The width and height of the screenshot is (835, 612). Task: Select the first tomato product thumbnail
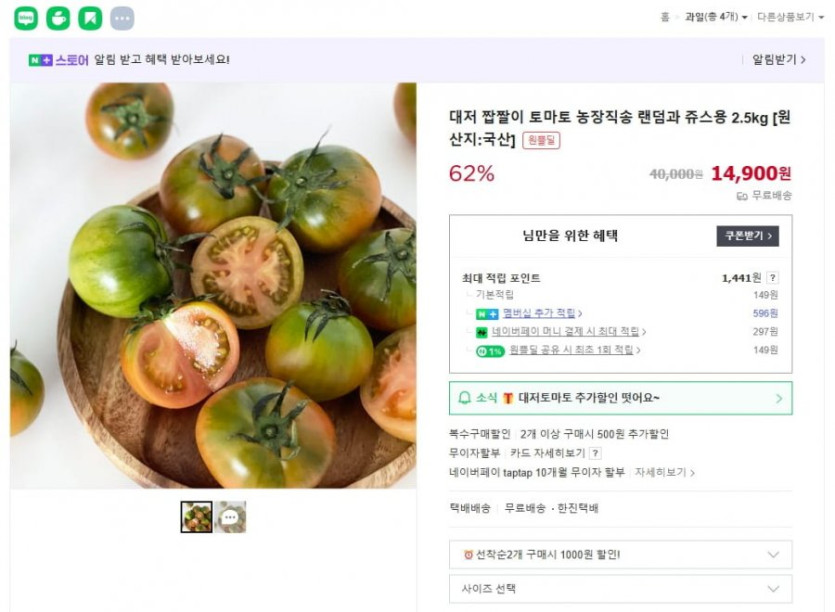pos(196,517)
